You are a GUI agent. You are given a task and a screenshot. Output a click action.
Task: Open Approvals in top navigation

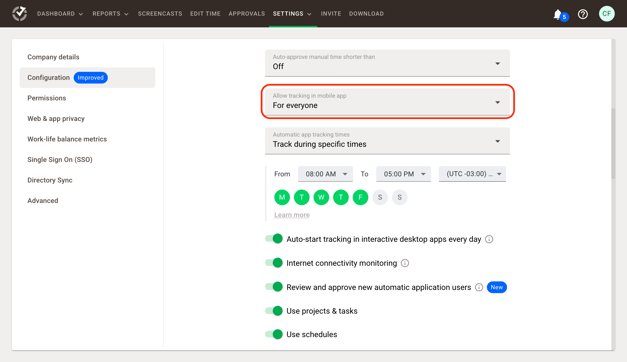[247, 14]
